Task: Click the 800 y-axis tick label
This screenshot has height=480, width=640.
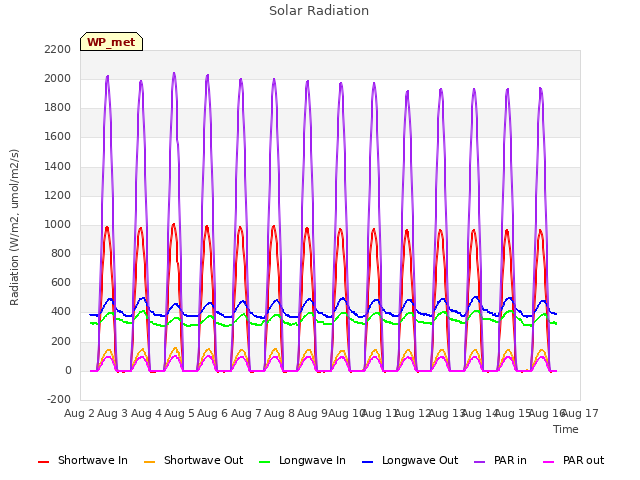Action: 61,254
